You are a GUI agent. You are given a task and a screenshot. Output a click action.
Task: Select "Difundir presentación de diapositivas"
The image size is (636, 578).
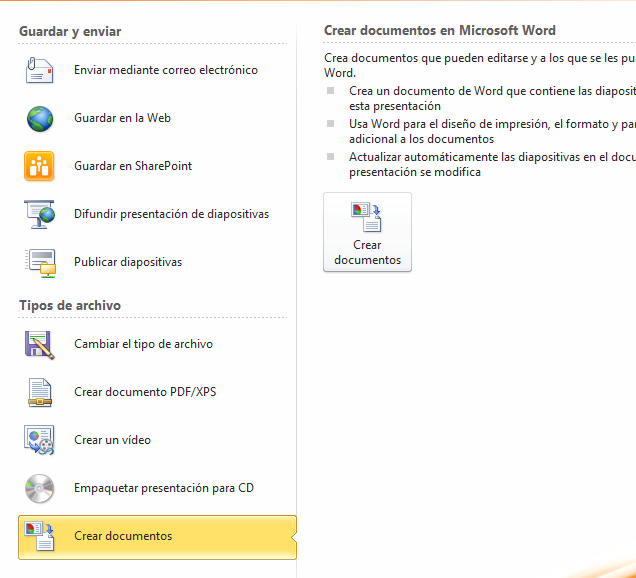(171, 214)
